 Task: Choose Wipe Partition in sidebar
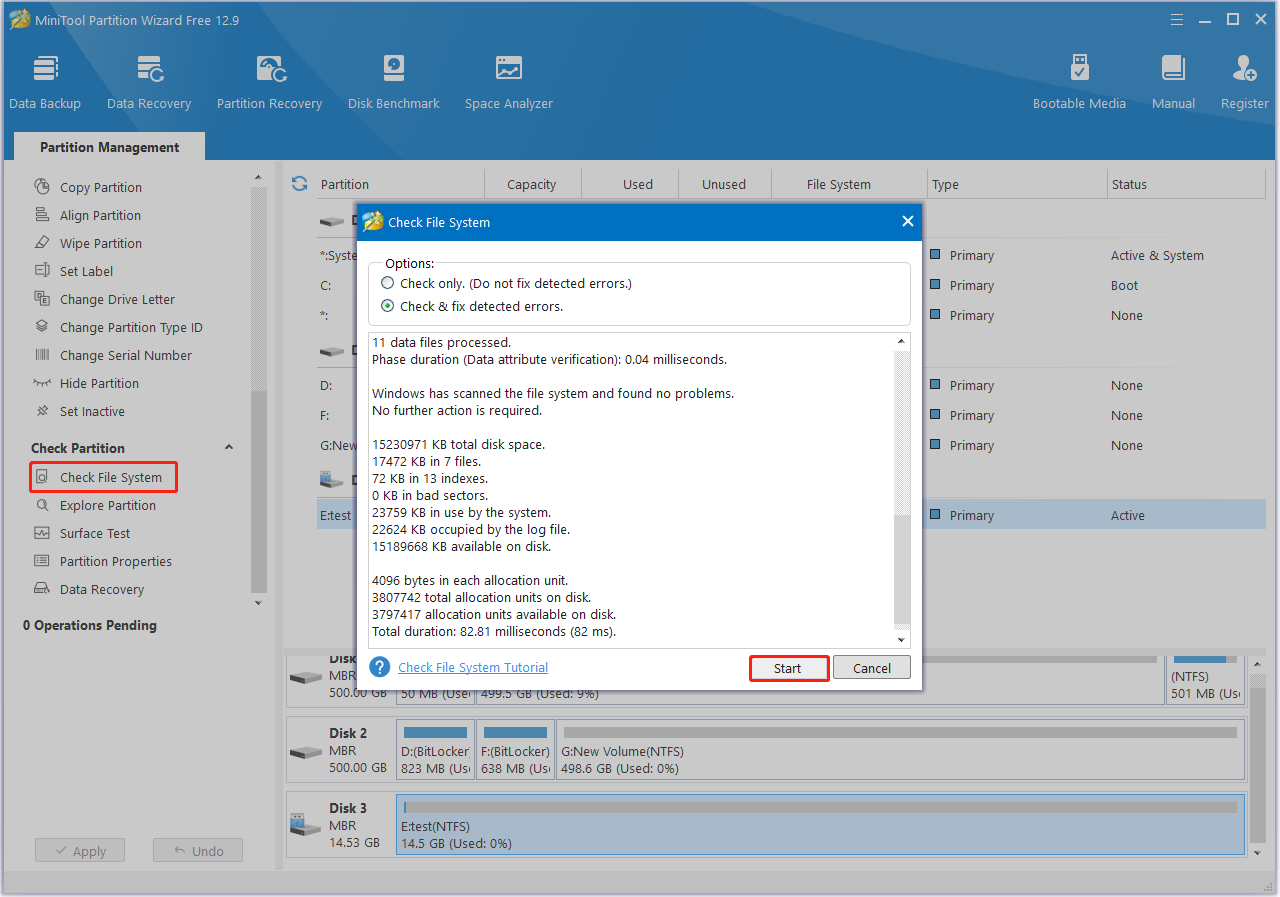101,243
